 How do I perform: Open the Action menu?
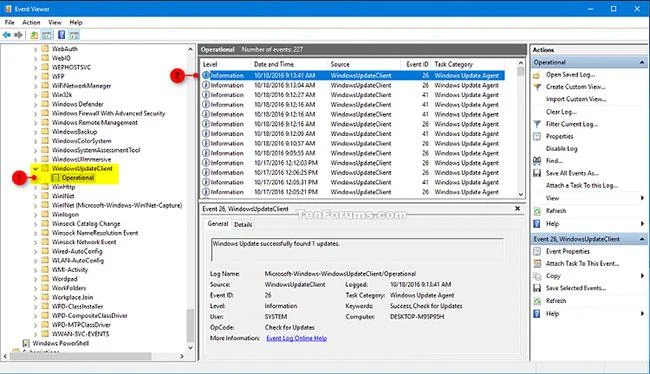coord(31,22)
